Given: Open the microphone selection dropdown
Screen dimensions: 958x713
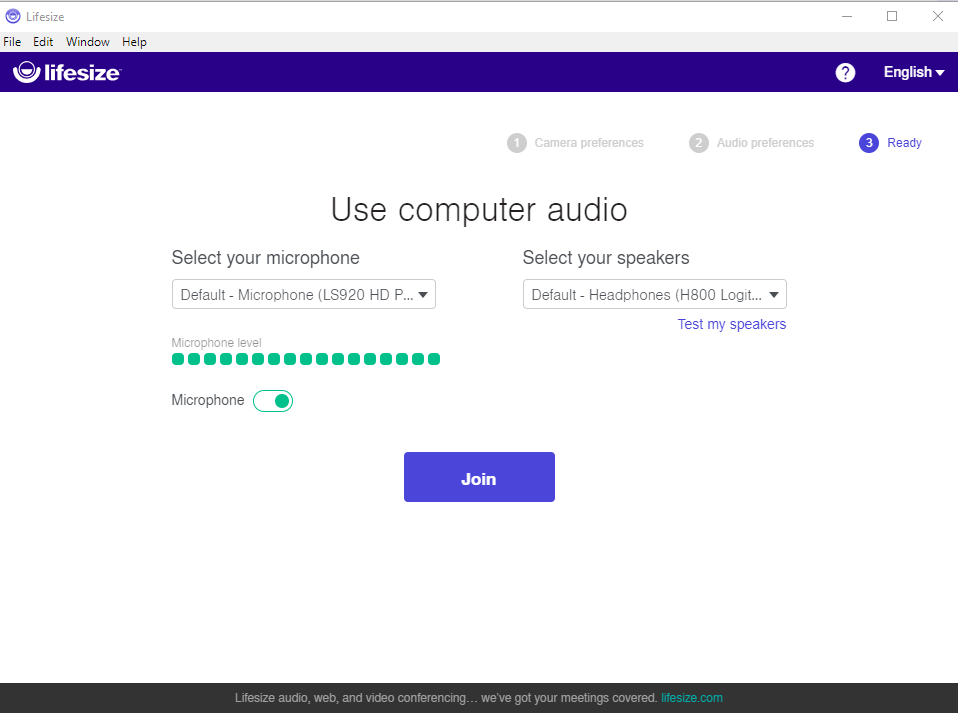Looking at the screenshot, I should [x=303, y=294].
